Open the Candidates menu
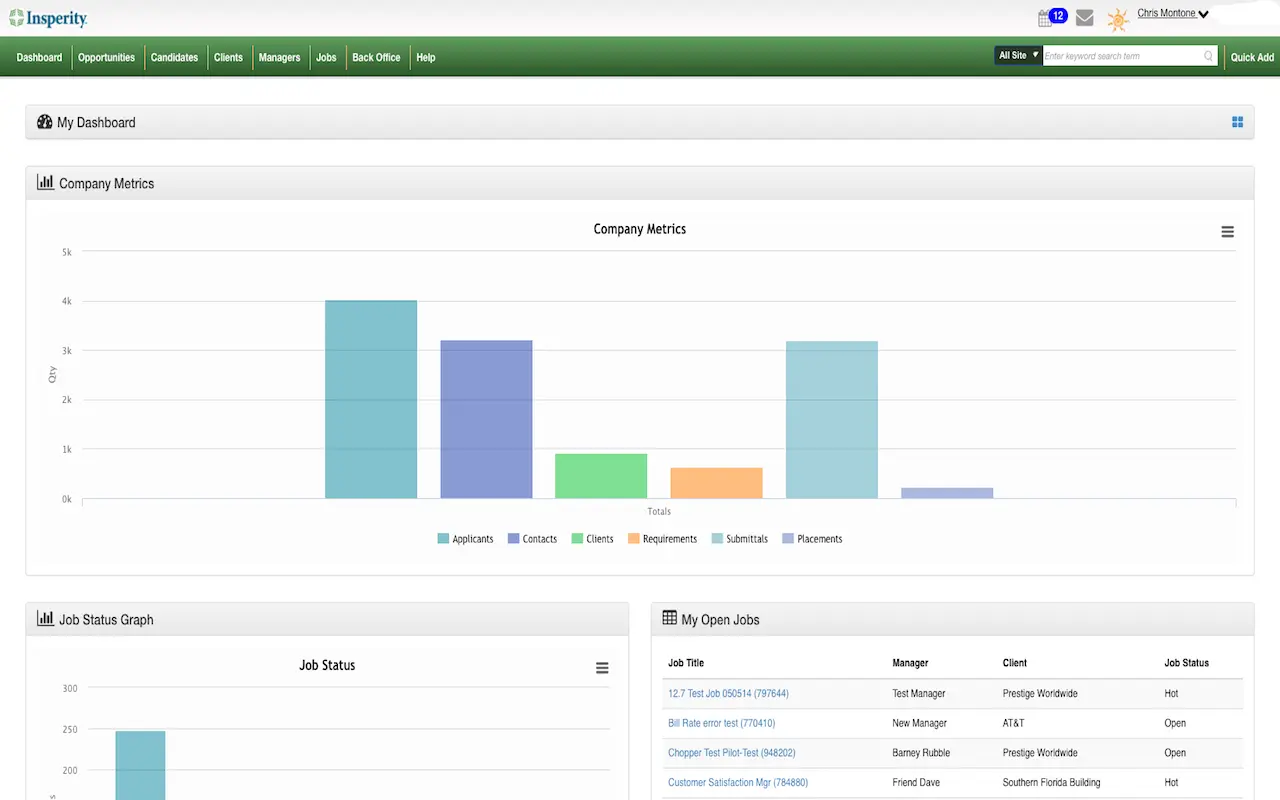 (x=174, y=57)
